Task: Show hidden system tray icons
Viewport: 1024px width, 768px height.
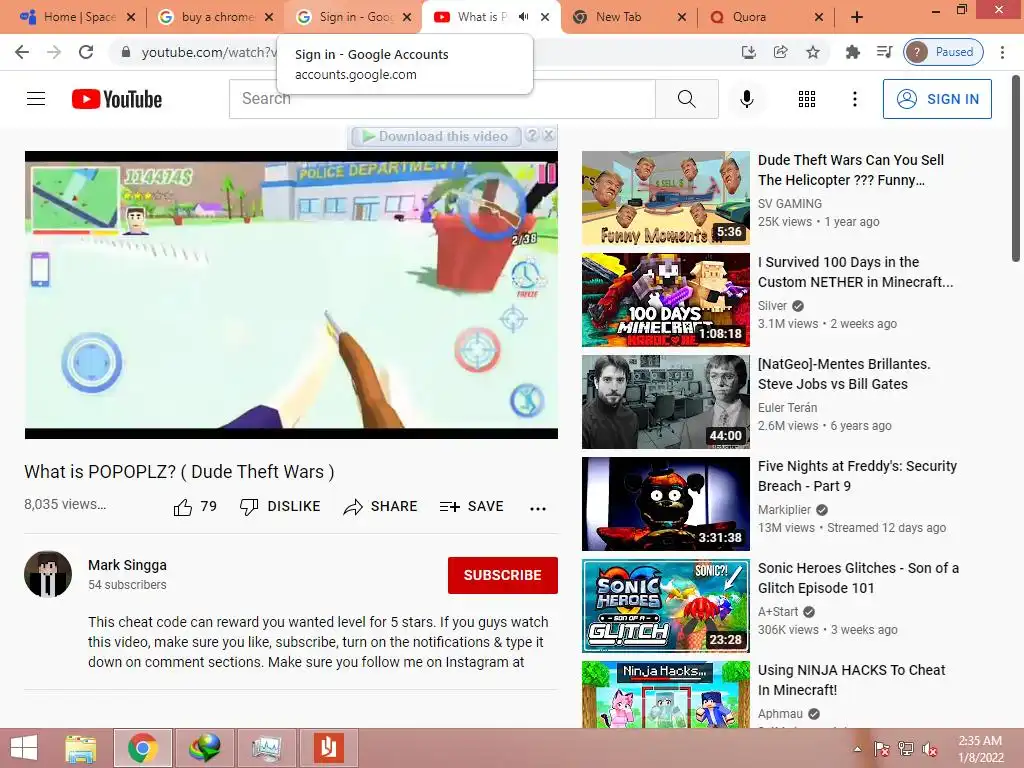Action: [857, 749]
